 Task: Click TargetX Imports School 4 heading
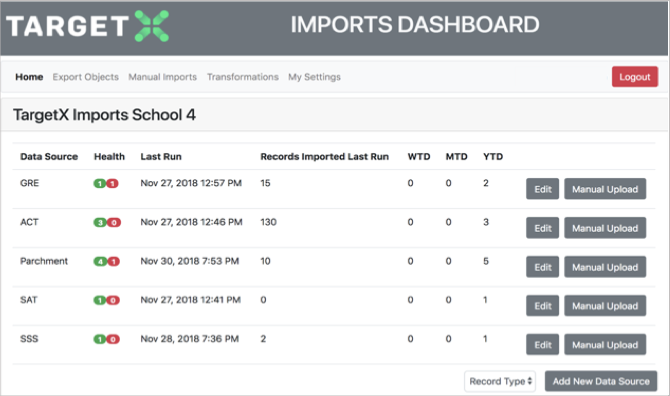(104, 115)
